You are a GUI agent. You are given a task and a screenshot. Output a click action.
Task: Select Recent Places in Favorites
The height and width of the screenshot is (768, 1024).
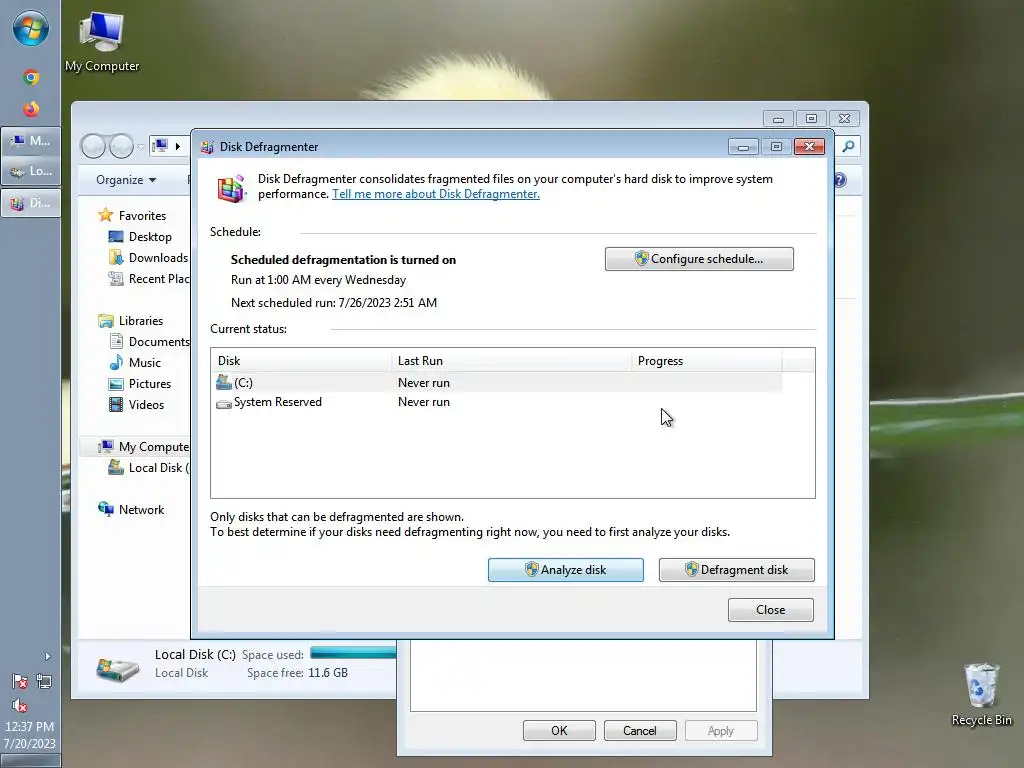tap(148, 278)
